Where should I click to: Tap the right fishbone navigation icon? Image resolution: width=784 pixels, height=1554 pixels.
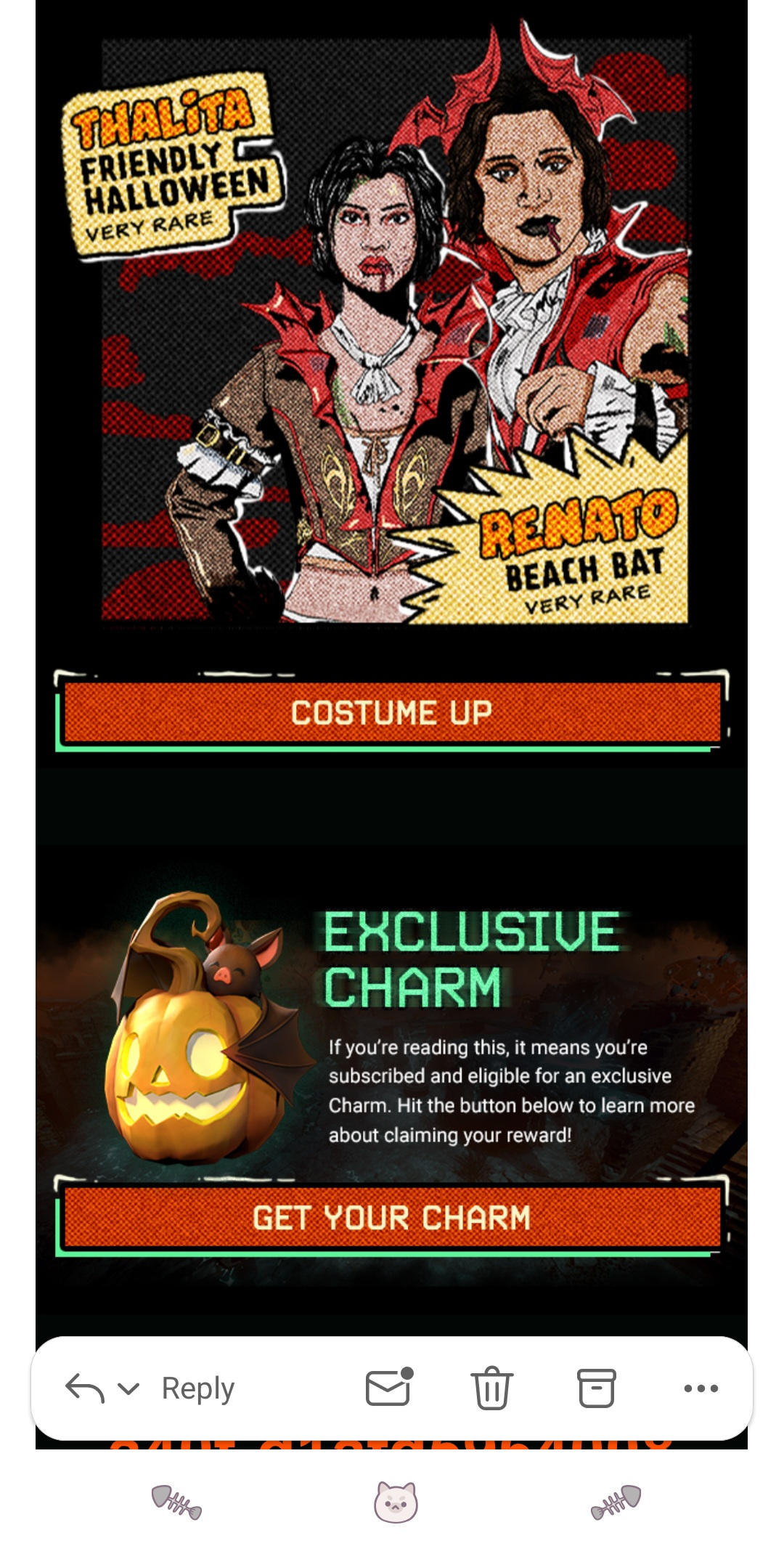(x=616, y=1502)
